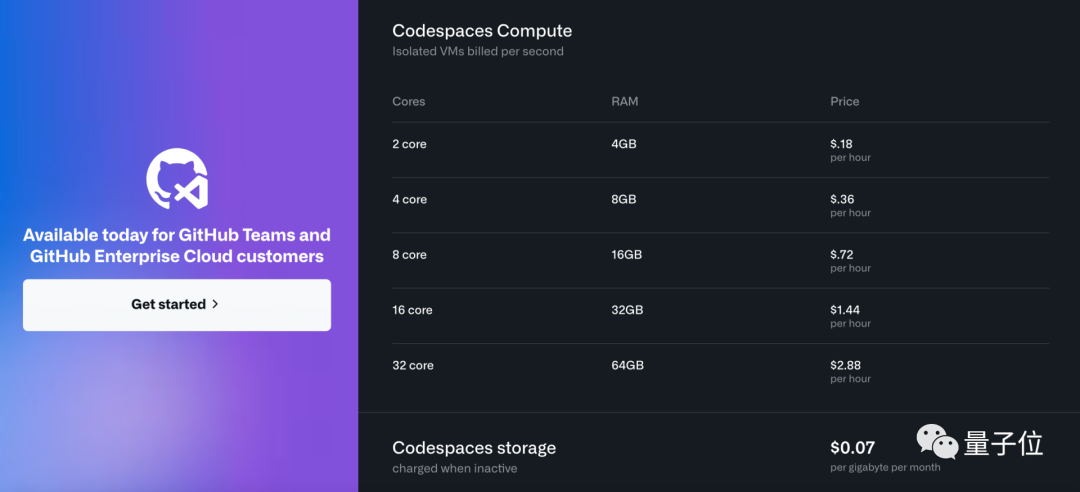
Task: Select the Price column header
Action: pos(844,101)
